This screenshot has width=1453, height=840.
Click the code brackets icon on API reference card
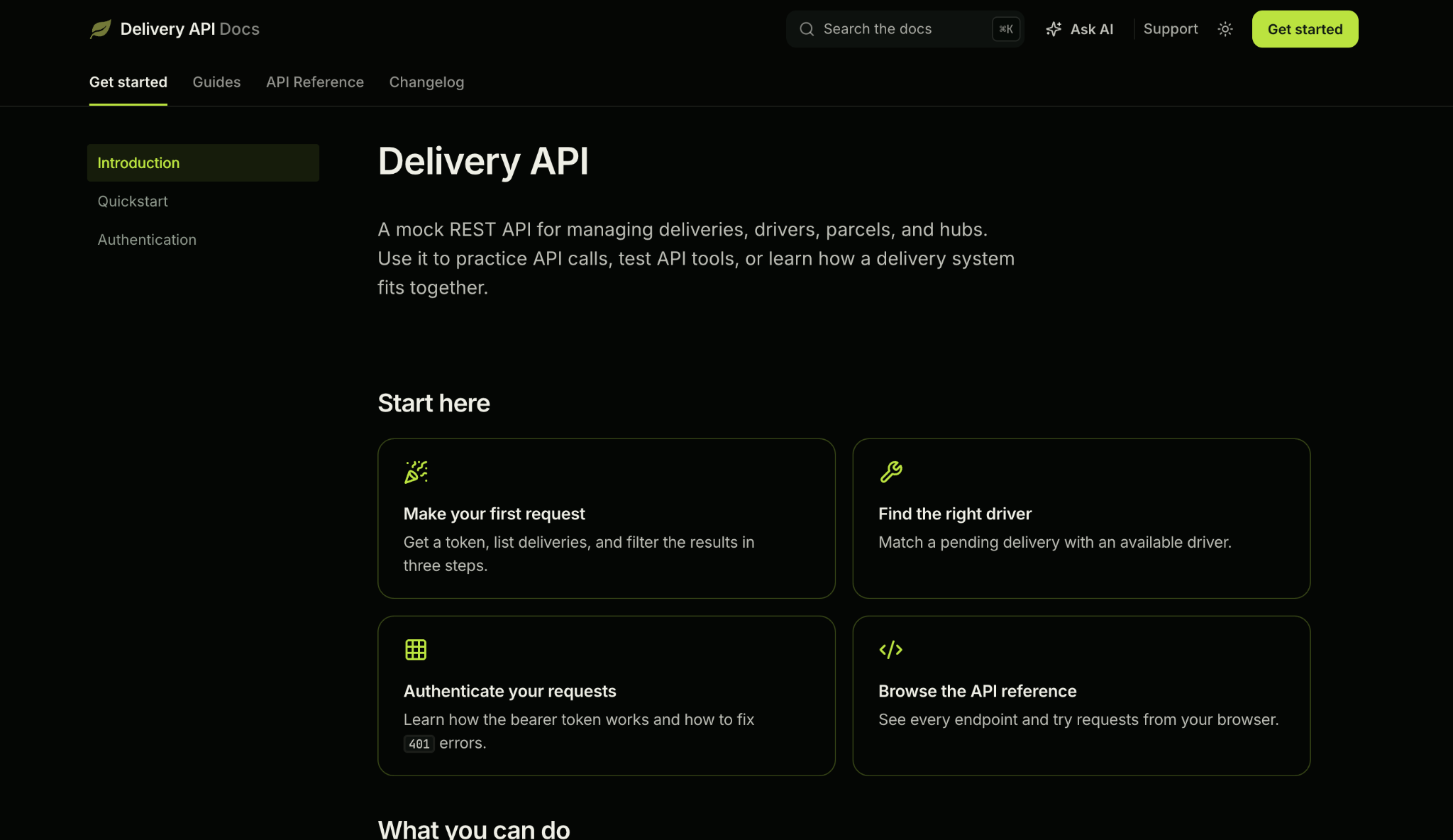[x=891, y=649]
